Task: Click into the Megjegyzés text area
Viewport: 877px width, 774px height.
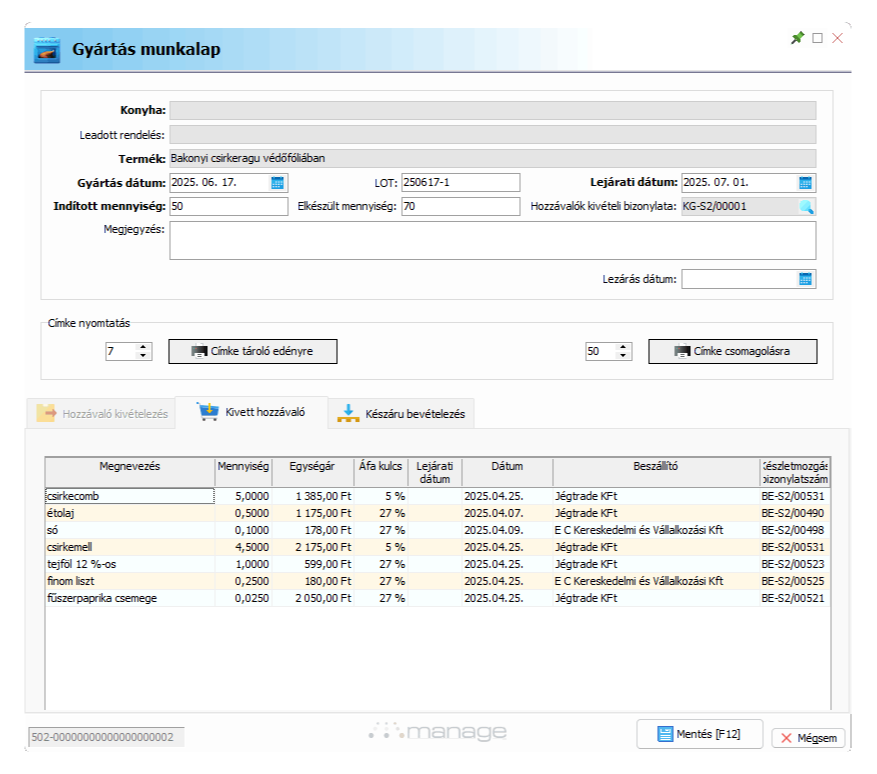Action: 492,241
